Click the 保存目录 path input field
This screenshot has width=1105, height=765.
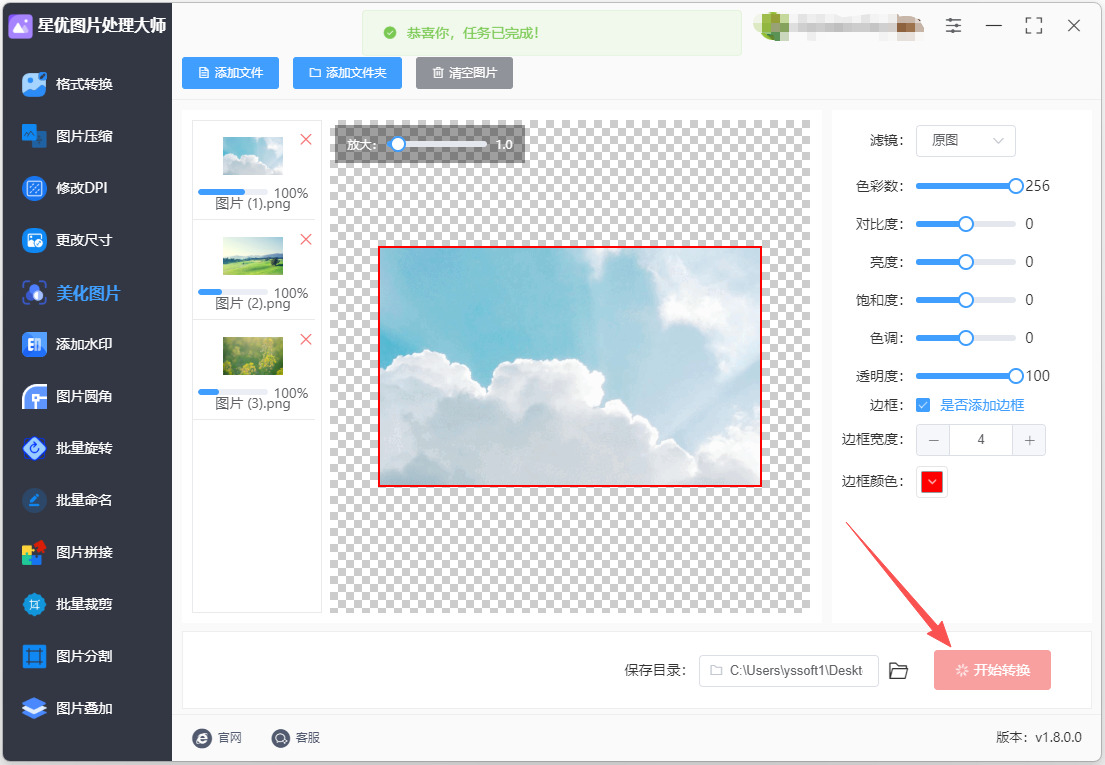pyautogui.click(x=789, y=671)
